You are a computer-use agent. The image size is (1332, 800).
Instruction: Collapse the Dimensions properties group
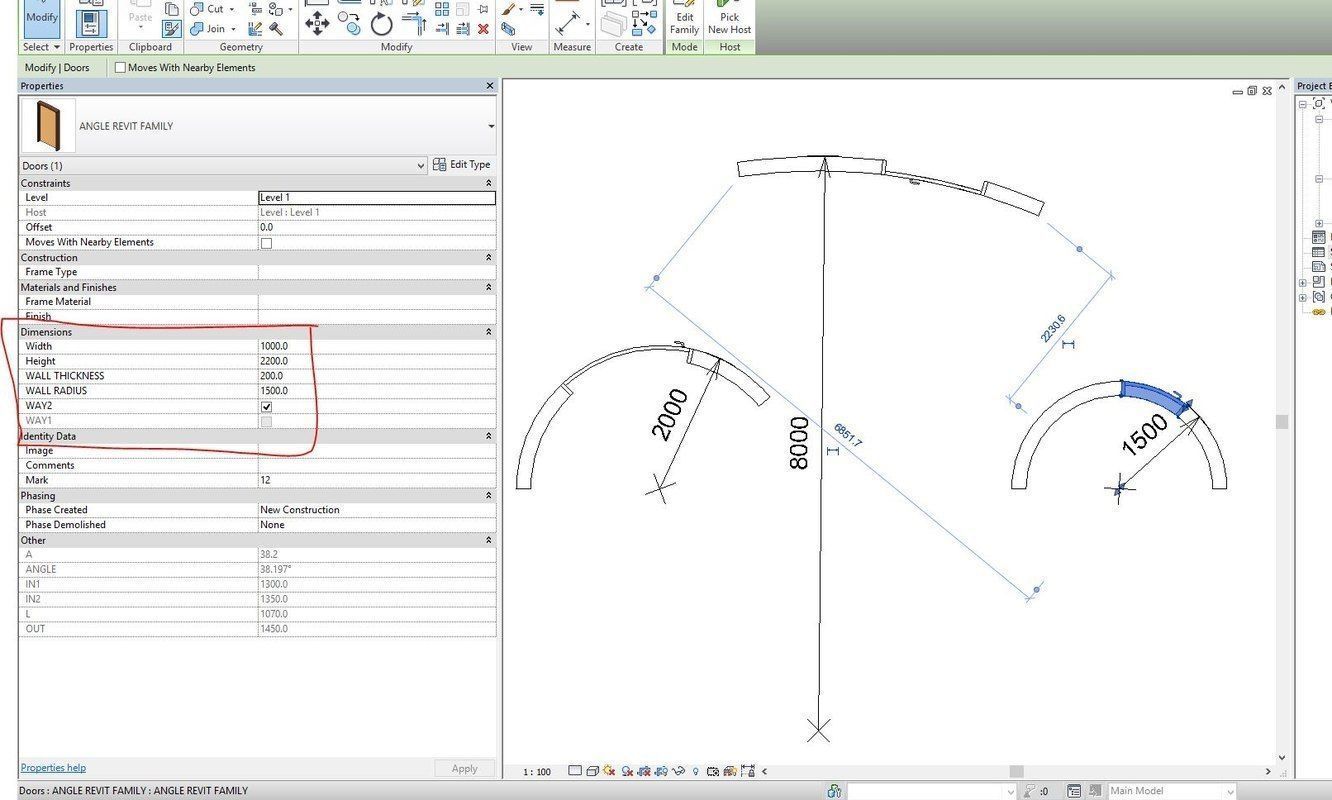tap(488, 332)
